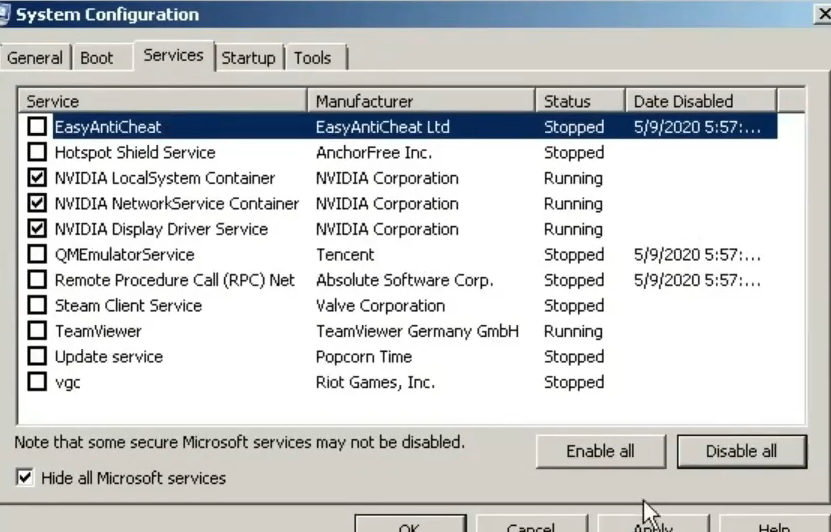Sort by the Manufacturer column header

[421, 101]
